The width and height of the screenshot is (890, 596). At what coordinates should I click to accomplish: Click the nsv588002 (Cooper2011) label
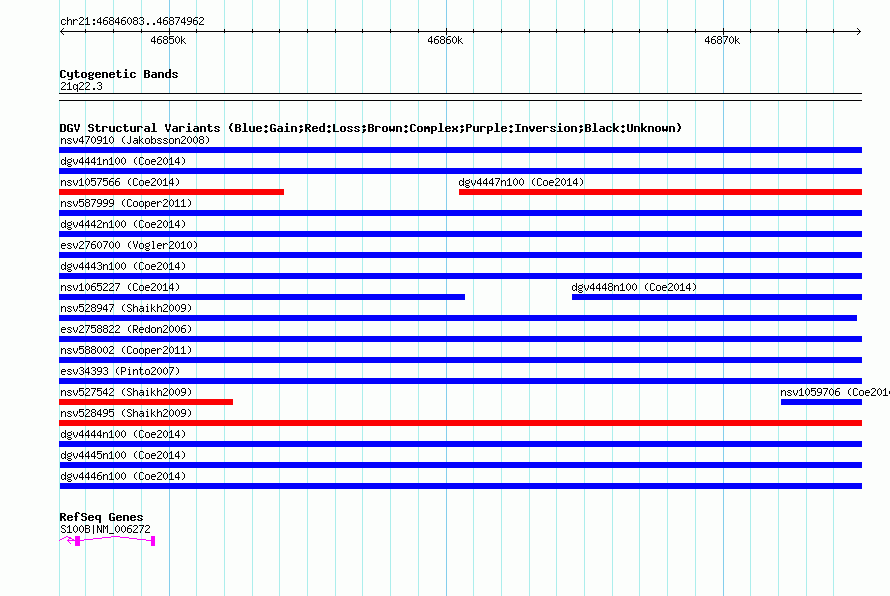pos(126,350)
